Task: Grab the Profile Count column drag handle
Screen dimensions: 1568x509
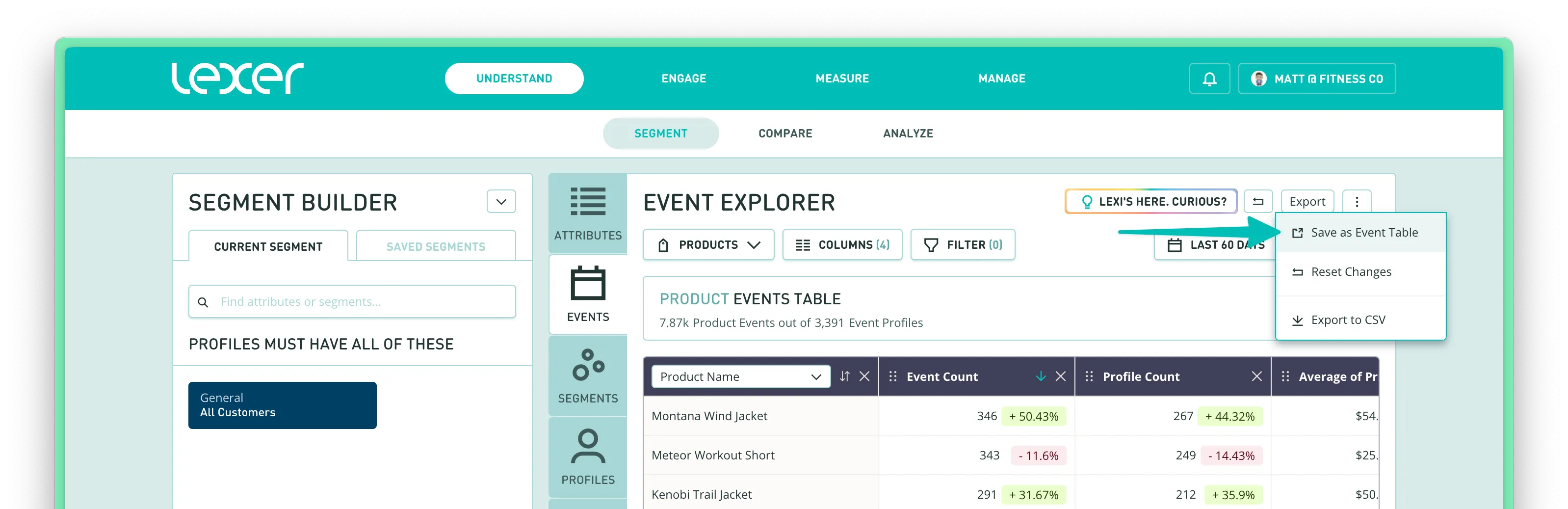Action: (1089, 376)
